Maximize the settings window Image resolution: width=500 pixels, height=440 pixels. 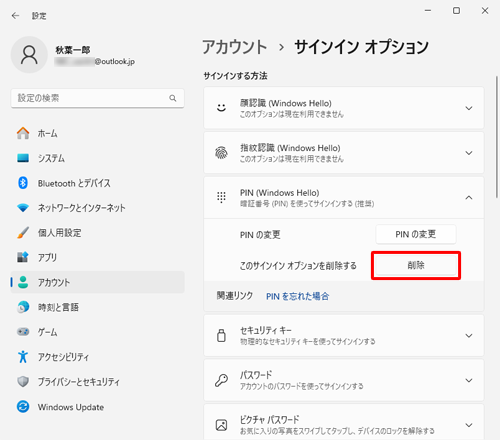[456, 11]
